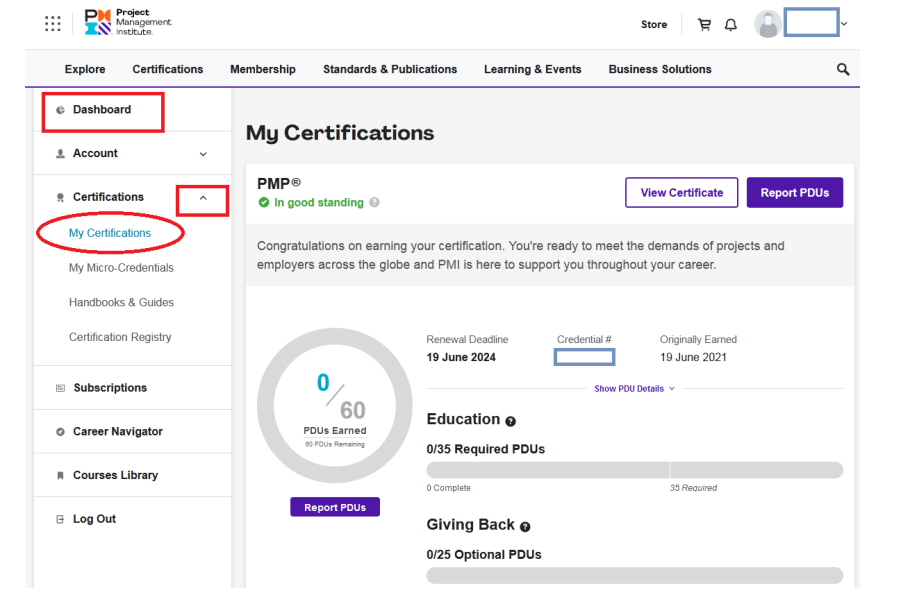Image resolution: width=897 pixels, height=596 pixels.
Task: Click the Originally Earned date 19 June 2021
Action: (693, 357)
